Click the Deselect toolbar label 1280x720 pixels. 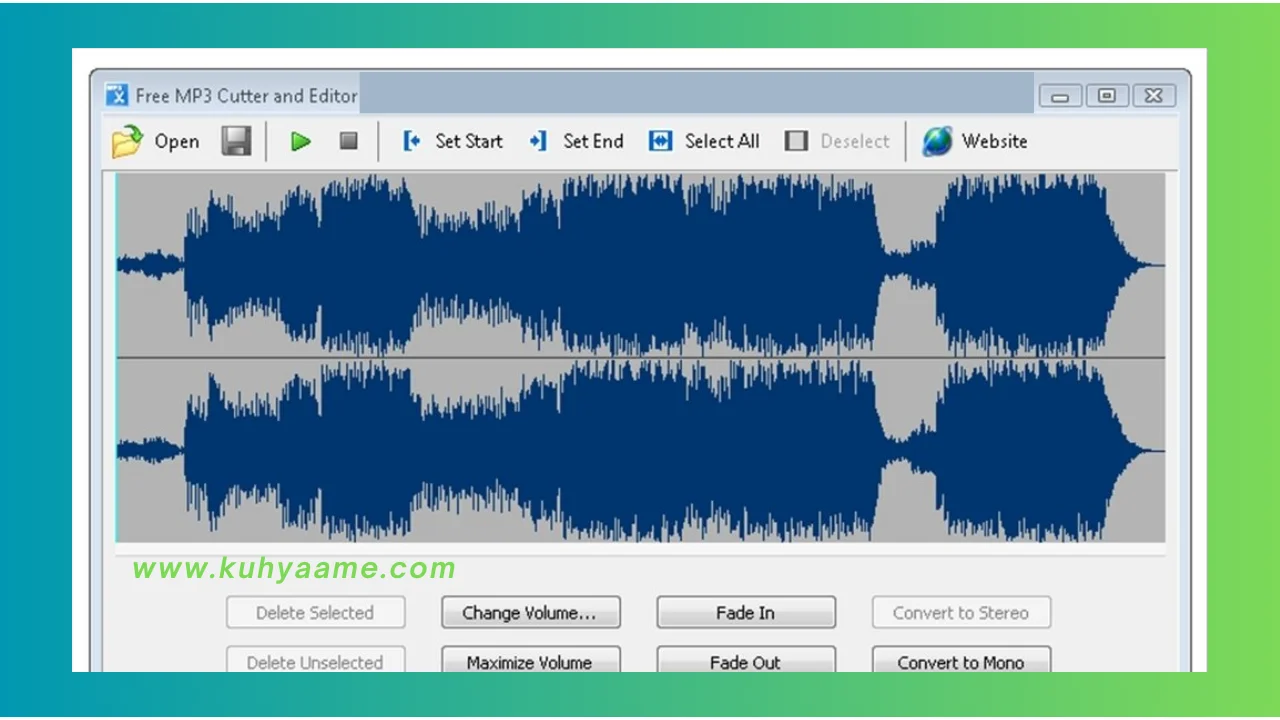(855, 141)
